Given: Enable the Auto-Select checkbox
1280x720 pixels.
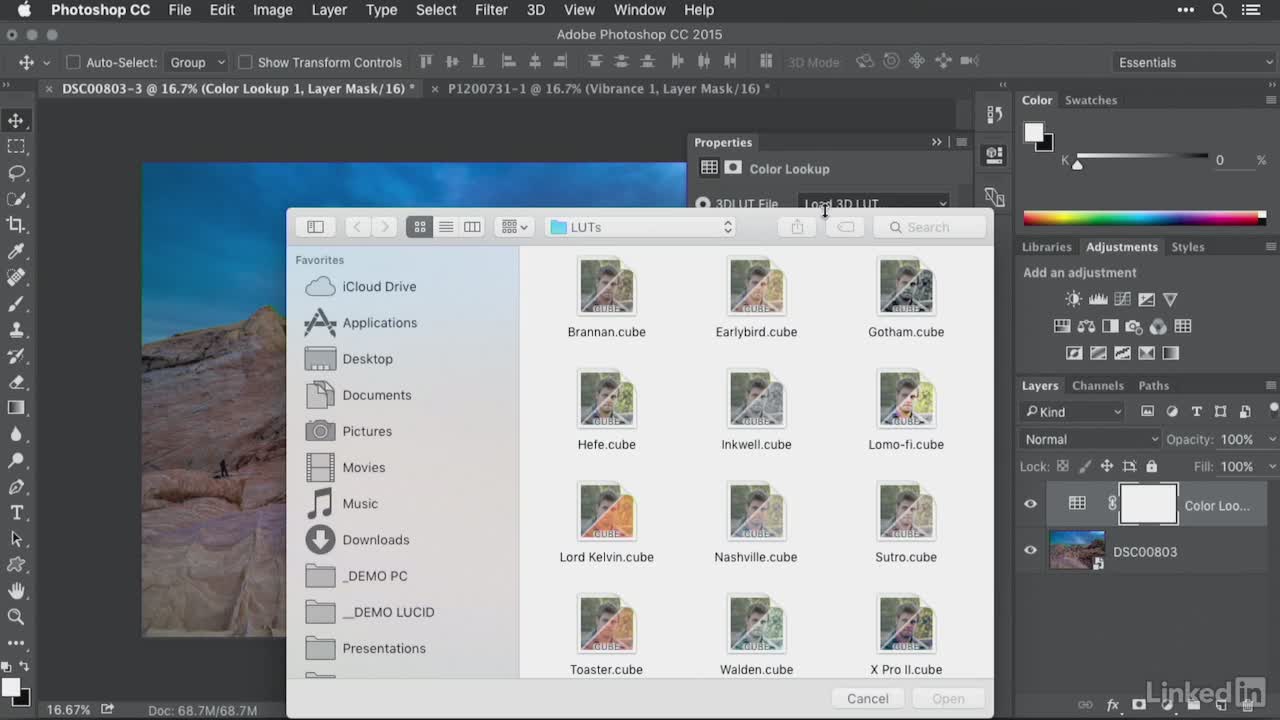Looking at the screenshot, I should point(73,62).
